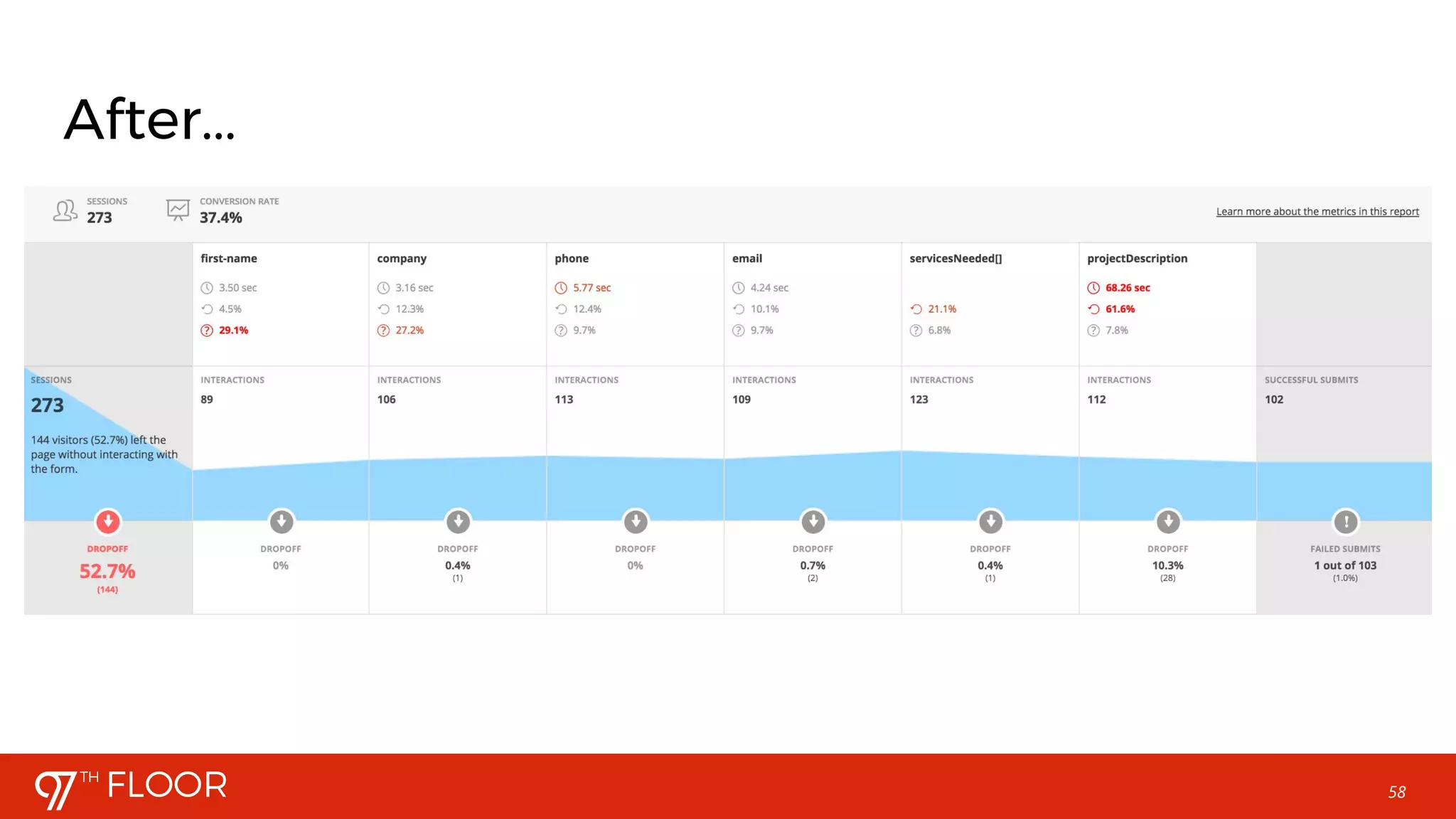
Task: Click the projectDescription dropoff arrow icon
Action: pyautogui.click(x=1168, y=522)
